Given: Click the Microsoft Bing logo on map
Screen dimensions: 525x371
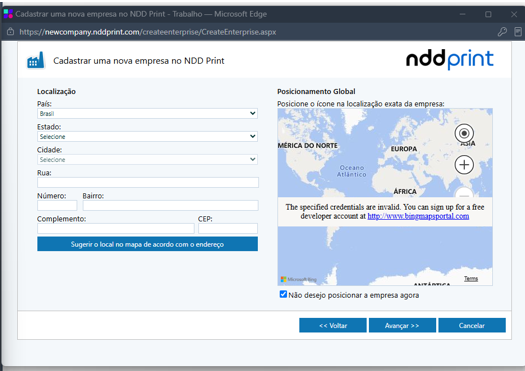Looking at the screenshot, I should click(x=298, y=279).
